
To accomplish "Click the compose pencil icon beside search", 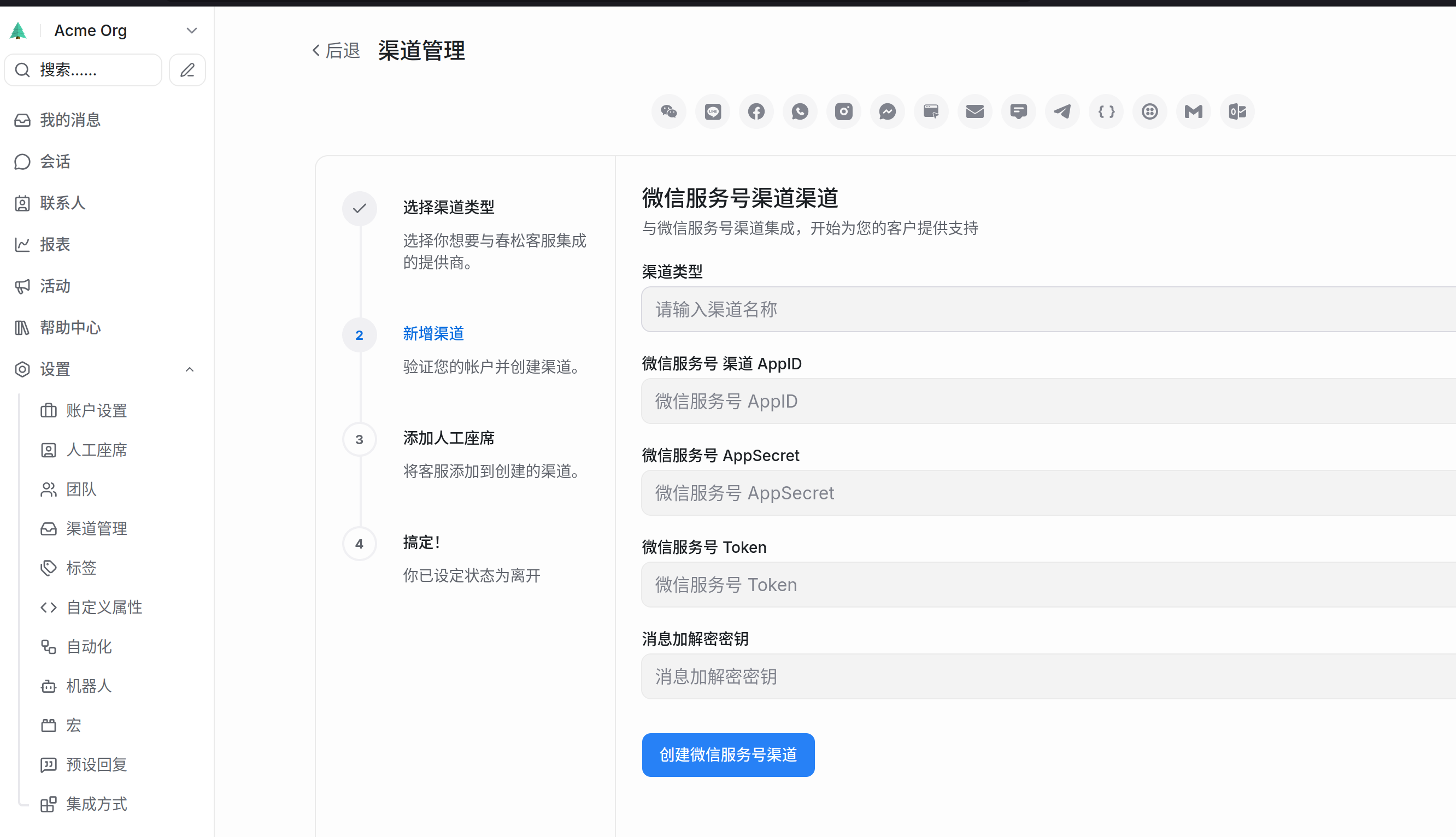I will pyautogui.click(x=187, y=70).
